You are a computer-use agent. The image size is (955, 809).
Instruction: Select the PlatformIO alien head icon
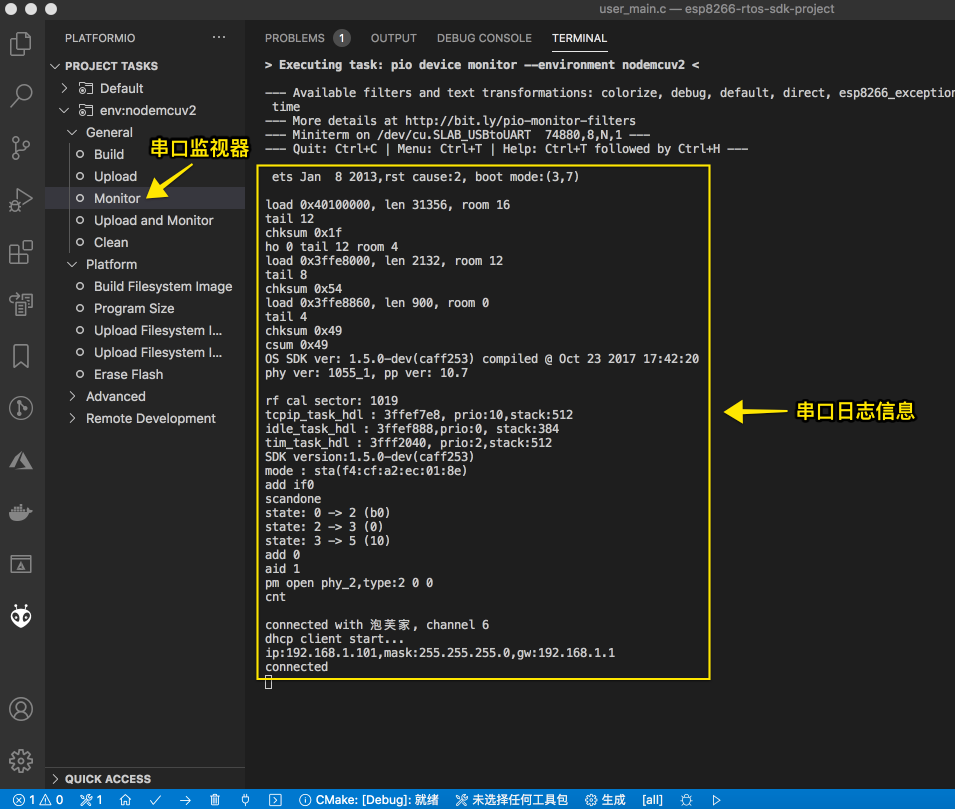pyautogui.click(x=21, y=616)
